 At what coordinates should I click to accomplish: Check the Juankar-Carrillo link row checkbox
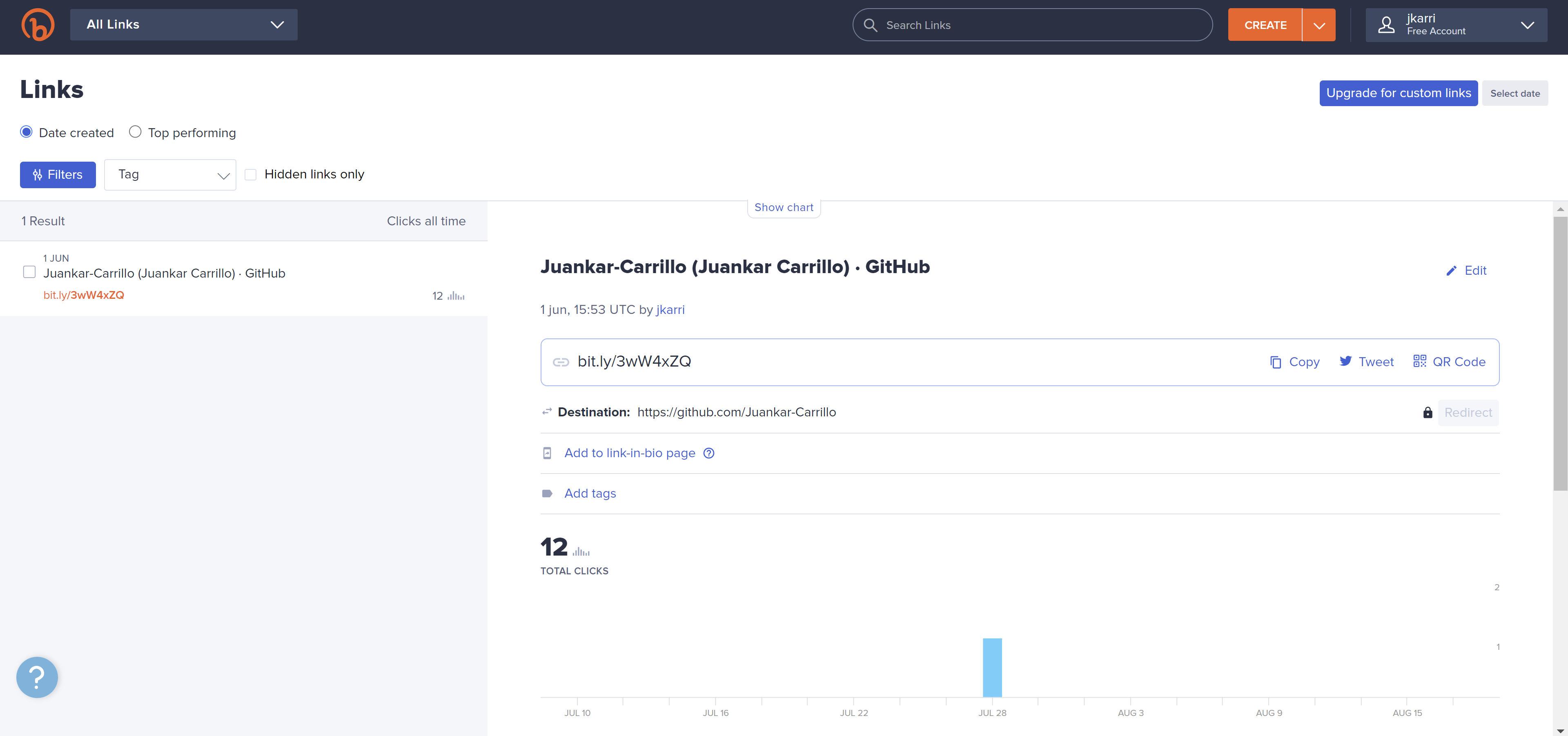[x=29, y=272]
